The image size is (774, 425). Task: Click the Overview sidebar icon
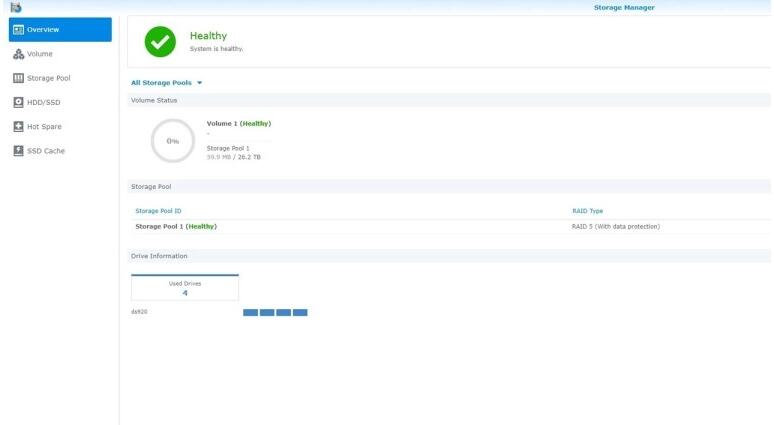(18, 30)
